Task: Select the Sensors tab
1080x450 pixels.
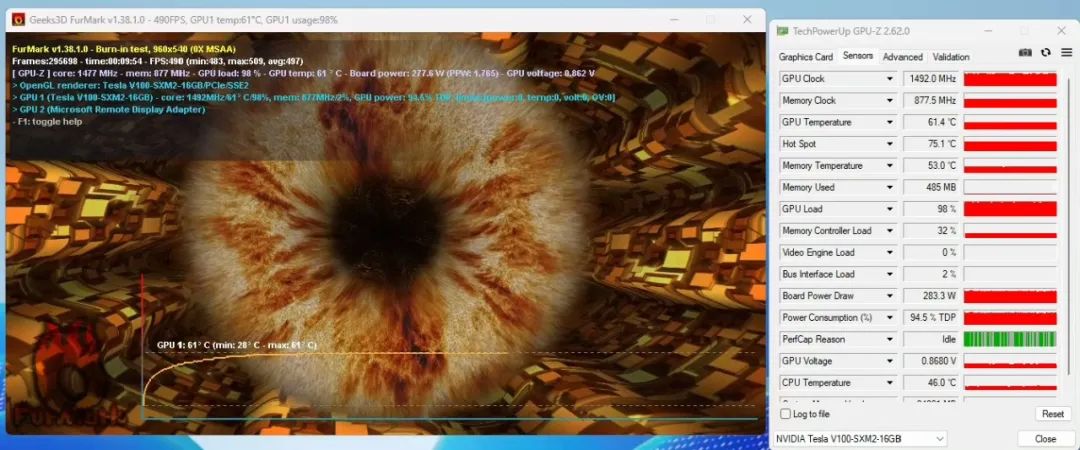Action: [858, 56]
